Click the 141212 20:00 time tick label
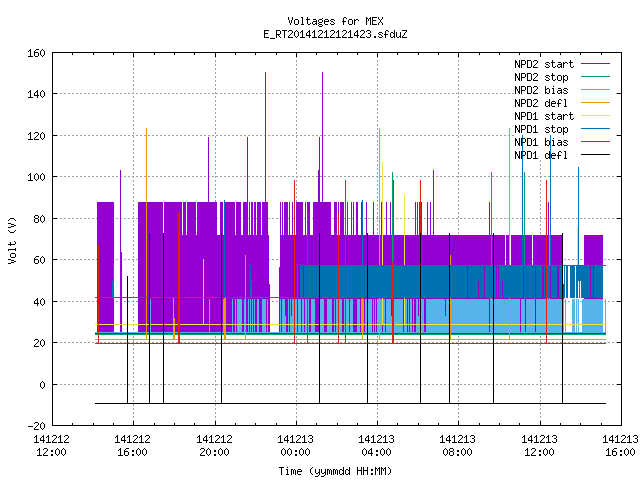The width and height of the screenshot is (640, 480). pos(214,446)
